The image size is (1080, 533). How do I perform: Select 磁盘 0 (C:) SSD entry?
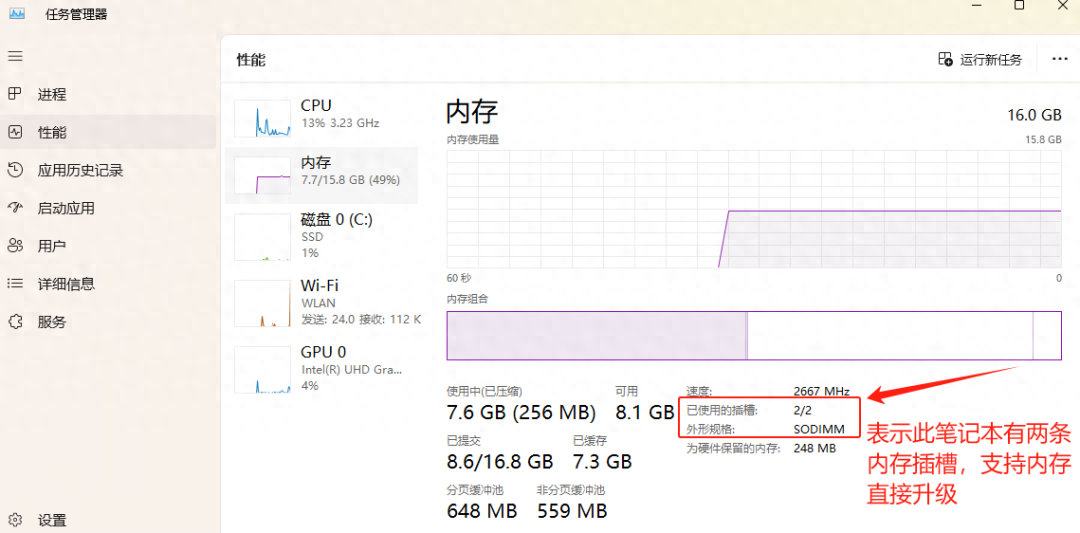tap(321, 236)
